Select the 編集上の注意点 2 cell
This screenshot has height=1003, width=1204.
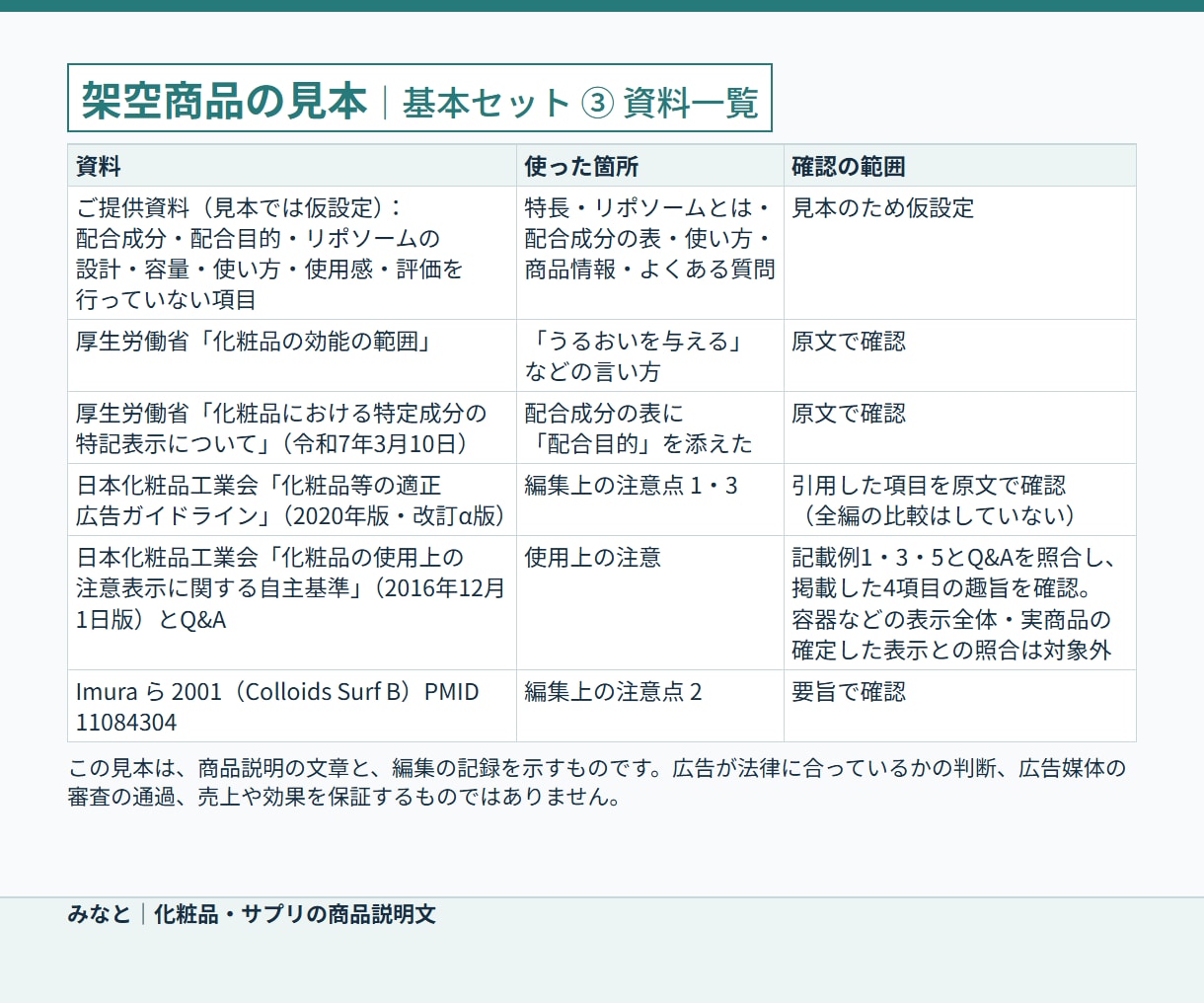650,706
